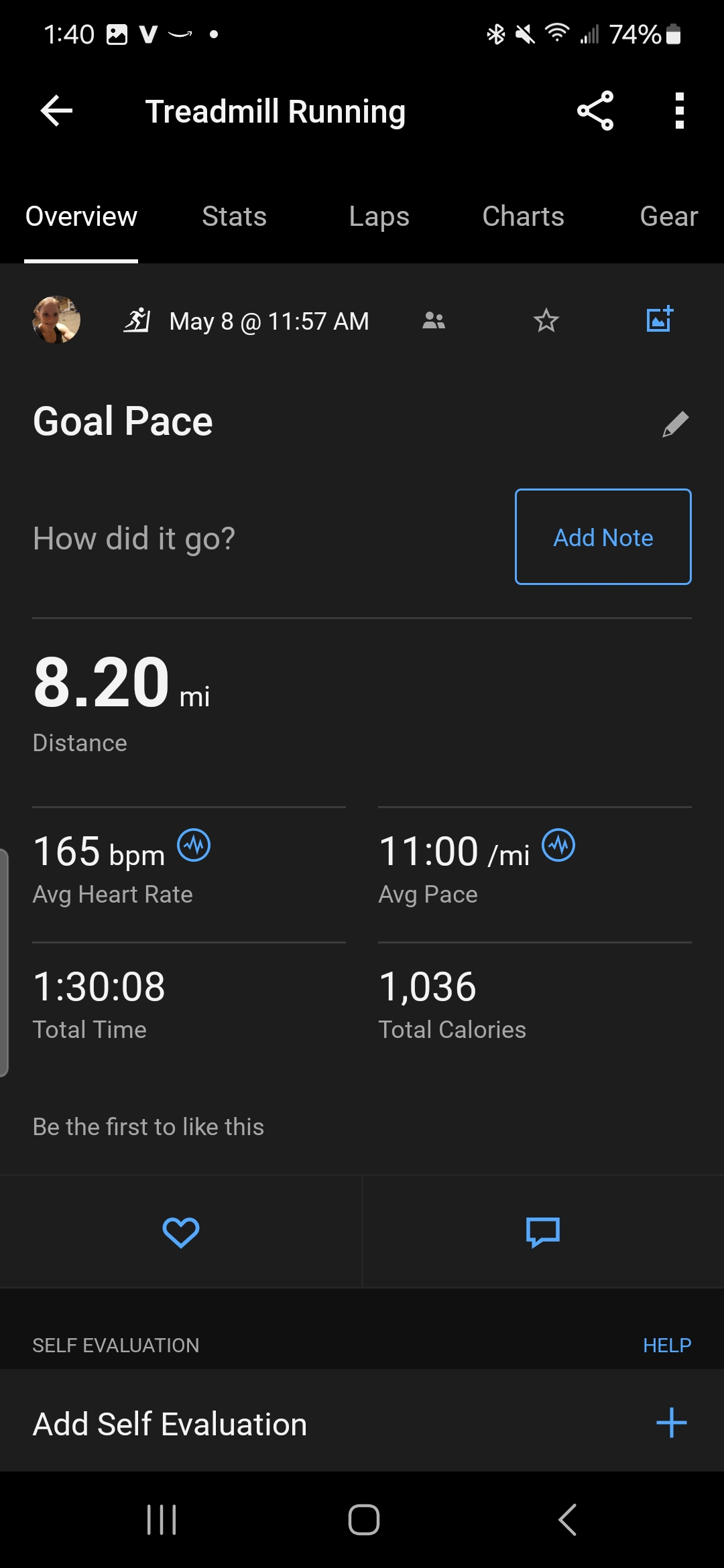This screenshot has width=724, height=1568.
Task: Tap the Android home navigation button
Action: pos(364,1520)
